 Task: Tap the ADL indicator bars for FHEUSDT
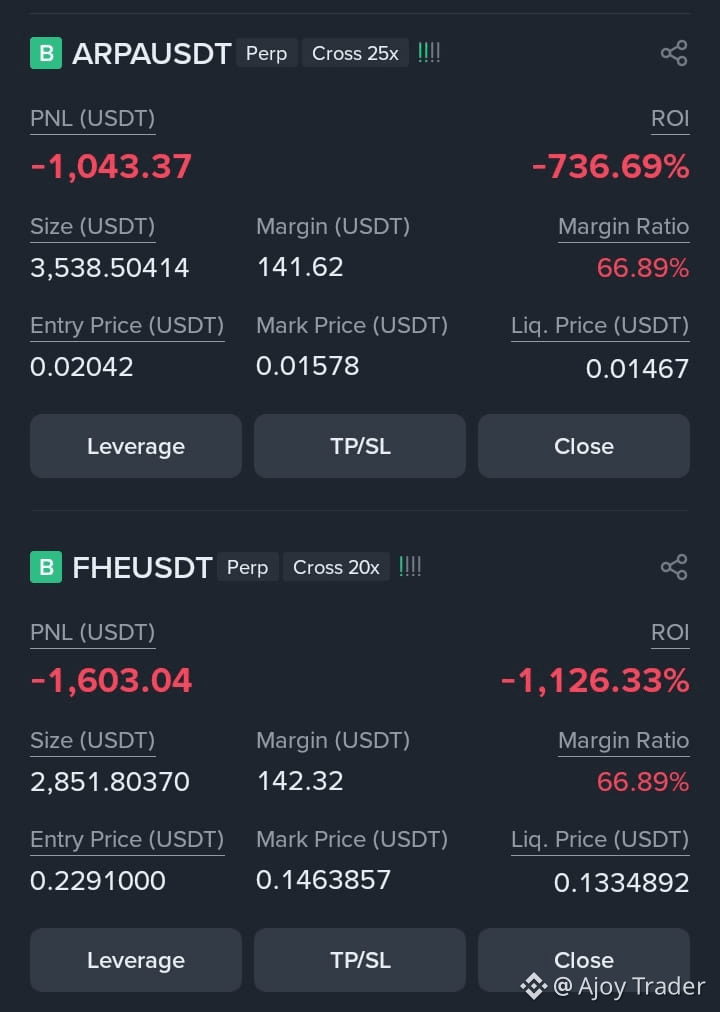(x=410, y=567)
